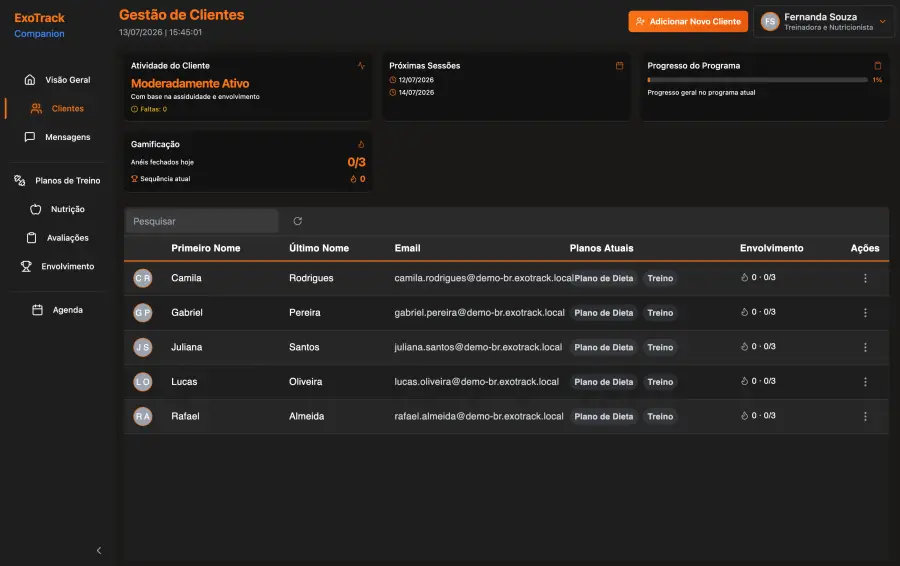Expand the Fernanda Souza profile dropdown
The image size is (900, 566).
pos(882,21)
